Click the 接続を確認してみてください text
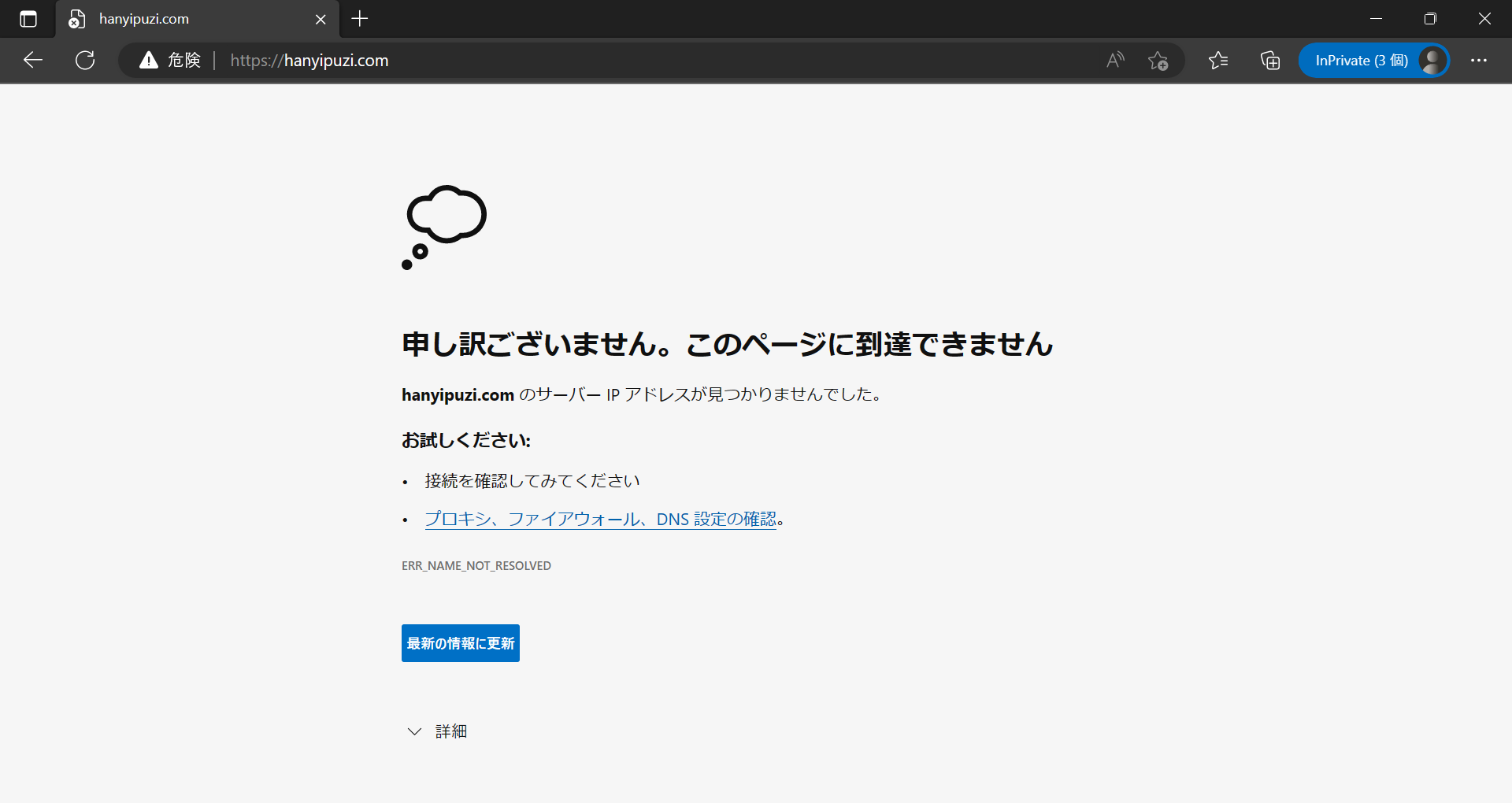 (532, 481)
